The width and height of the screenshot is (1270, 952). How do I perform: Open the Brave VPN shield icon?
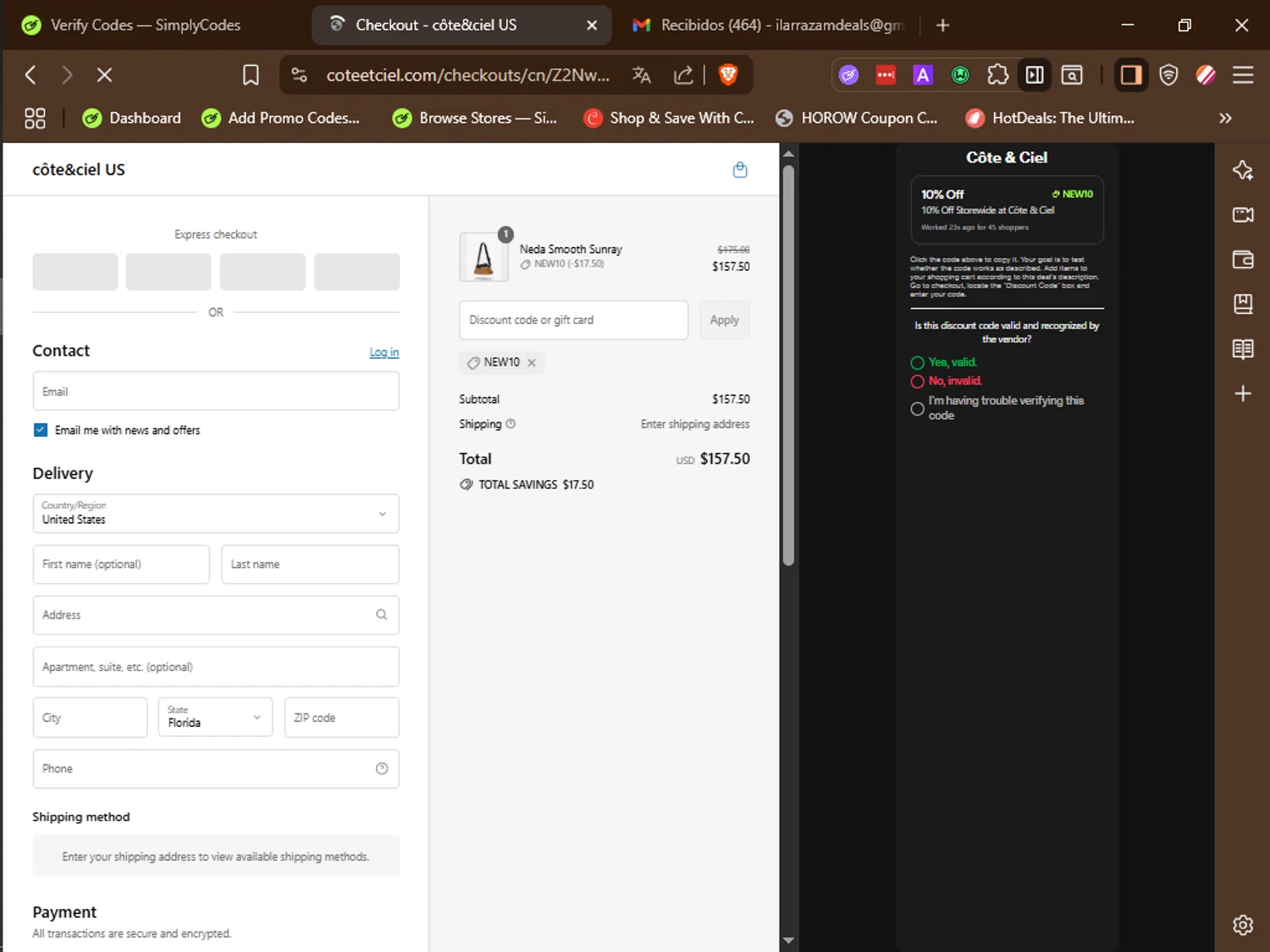point(1168,75)
